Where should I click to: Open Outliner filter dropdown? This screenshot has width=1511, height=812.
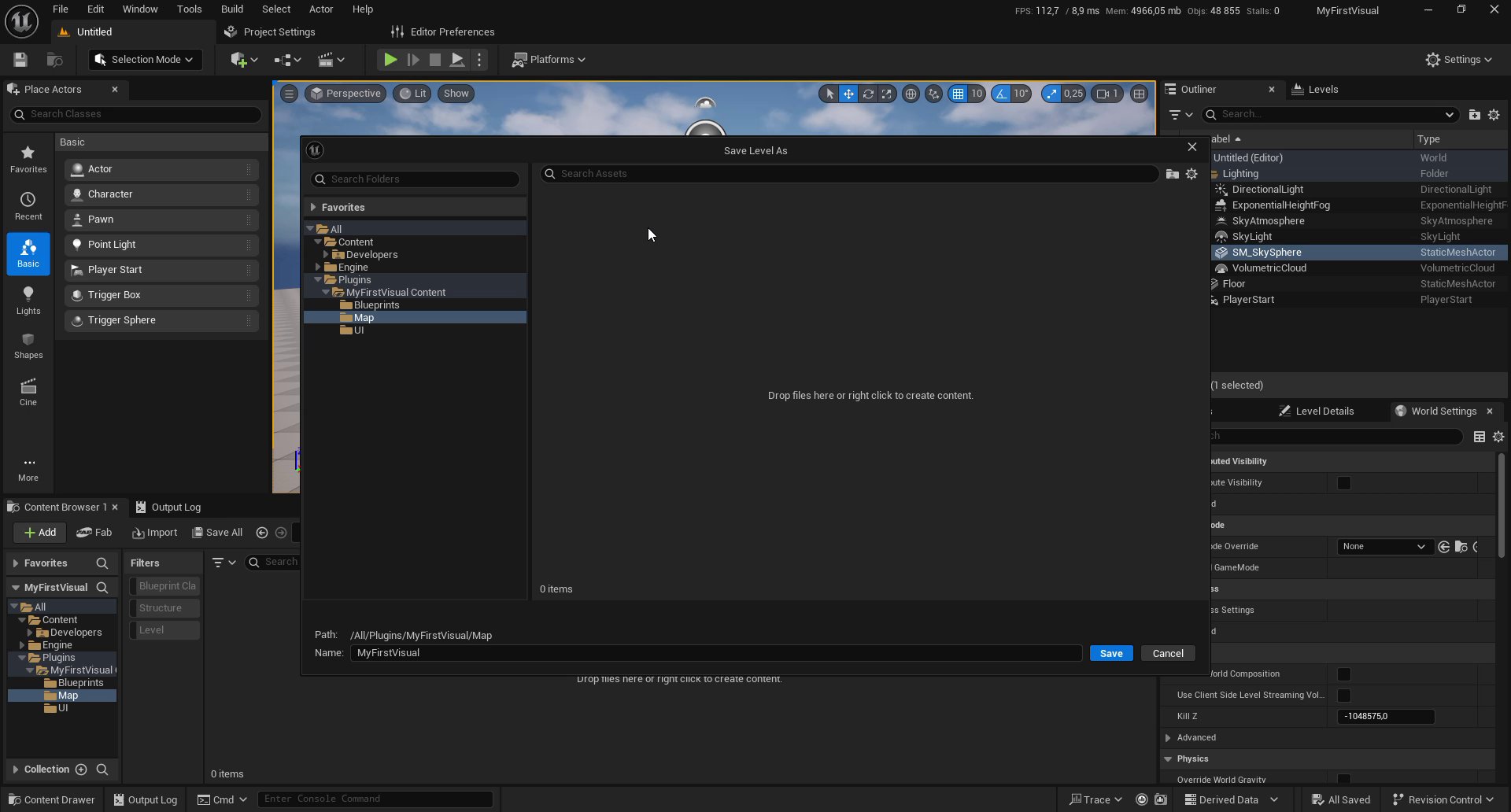coord(1180,115)
